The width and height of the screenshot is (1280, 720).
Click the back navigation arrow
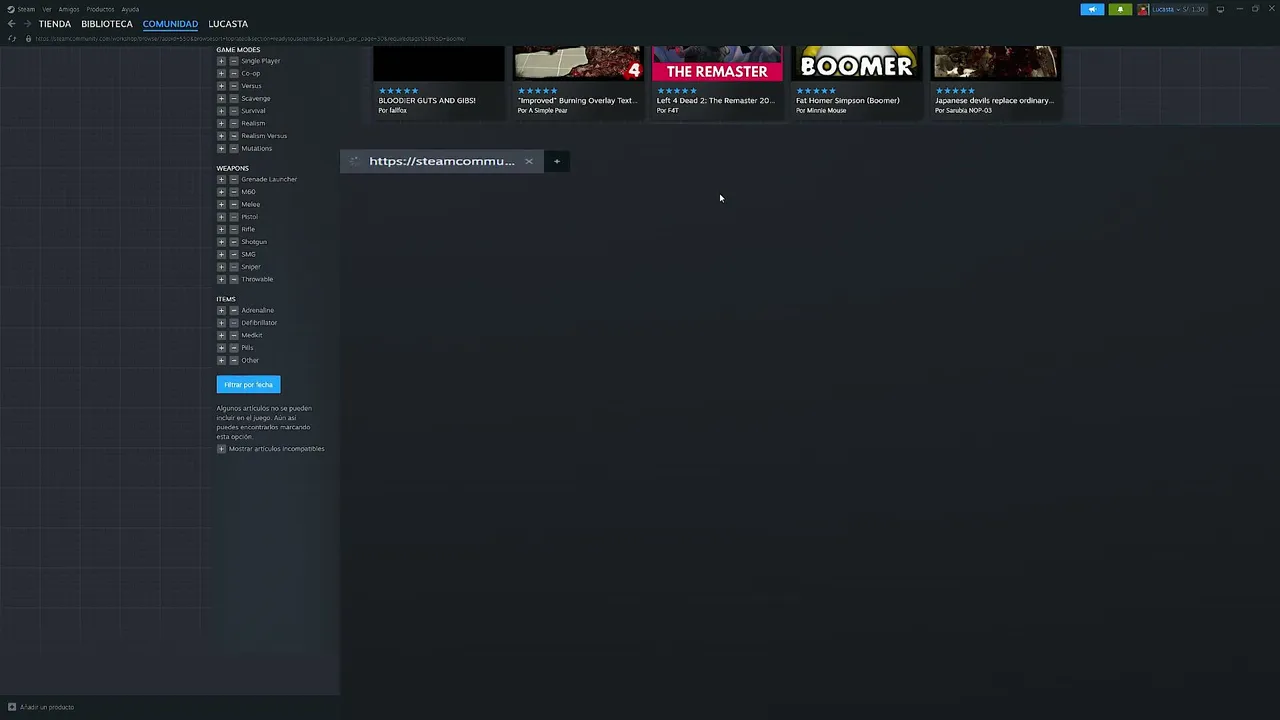11,24
